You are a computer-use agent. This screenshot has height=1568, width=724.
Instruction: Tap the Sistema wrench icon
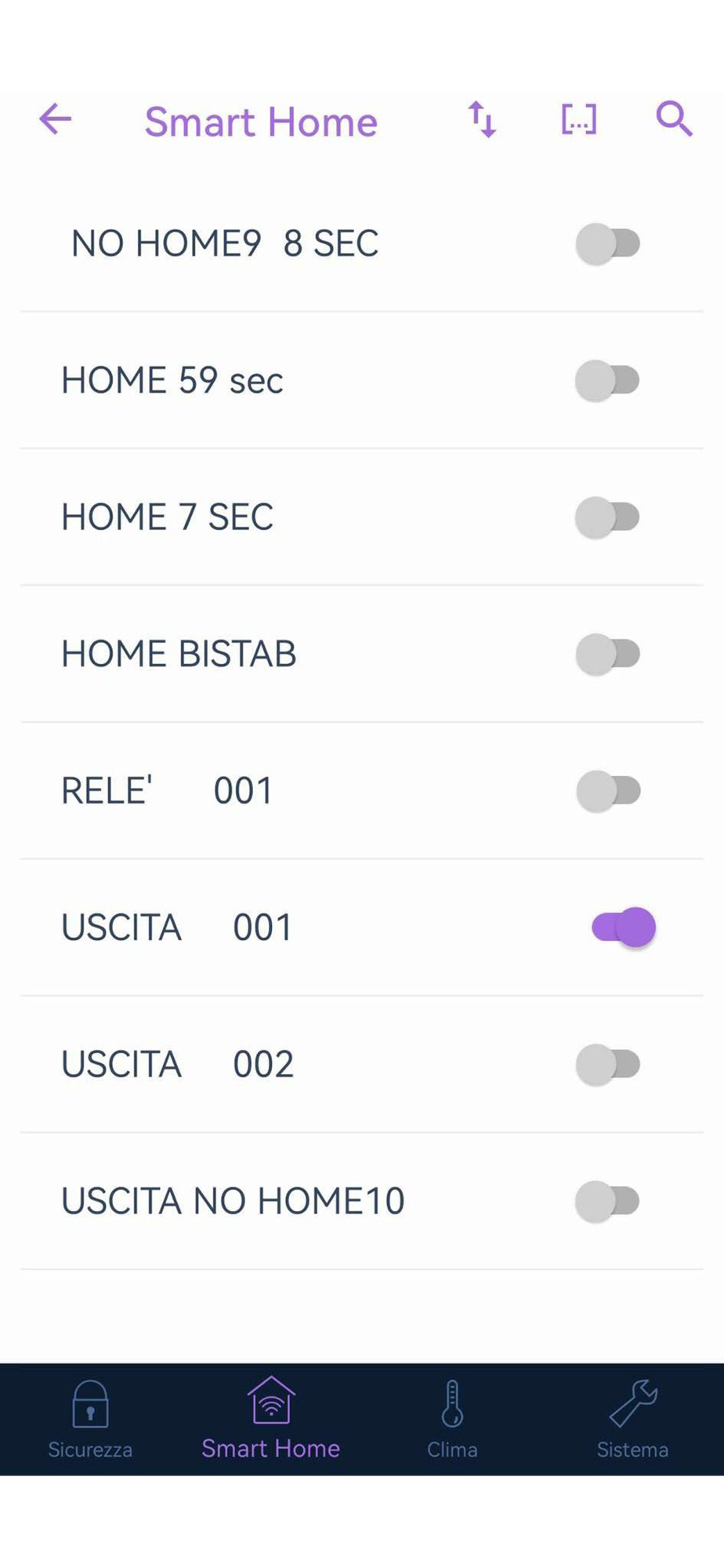(x=633, y=1403)
